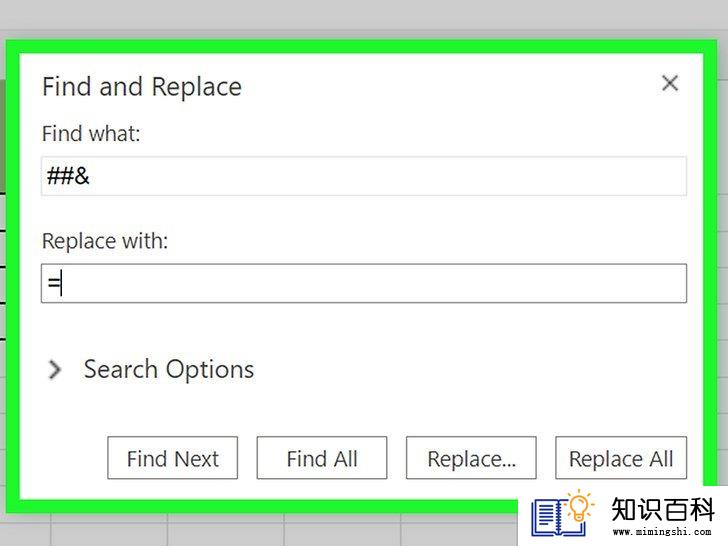The image size is (728, 546).
Task: Click the Search Options label text
Action: tap(169, 370)
